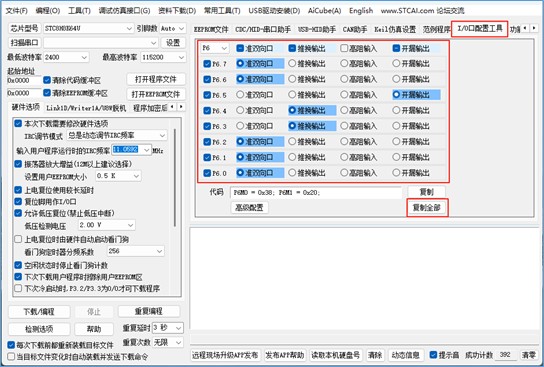
Task: Click the 高级配置 button
Action: [x=249, y=207]
